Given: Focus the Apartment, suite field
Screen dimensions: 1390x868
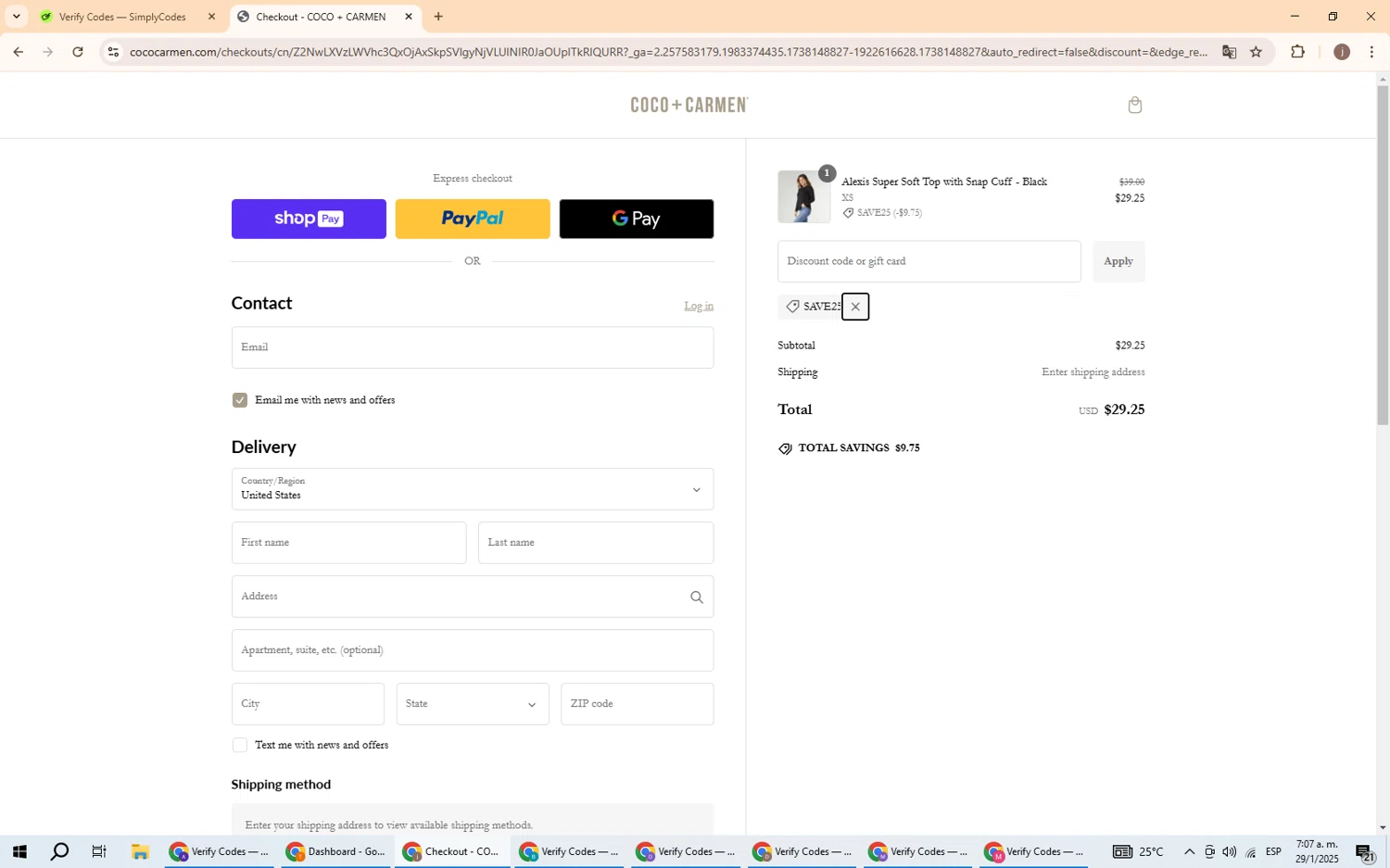Looking at the screenshot, I should (473, 650).
